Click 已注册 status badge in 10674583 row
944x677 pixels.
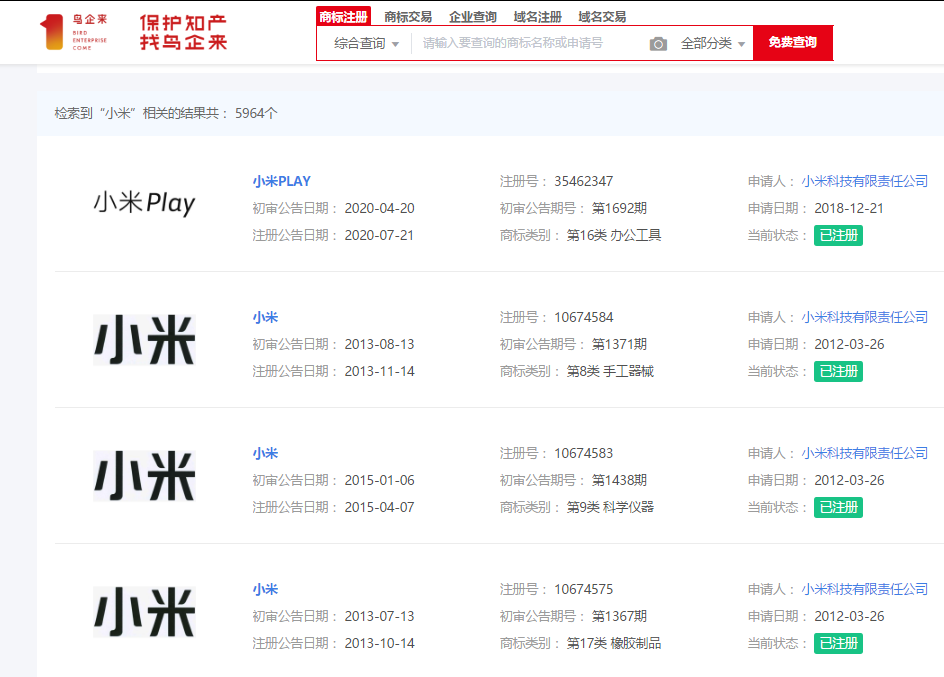(x=838, y=507)
